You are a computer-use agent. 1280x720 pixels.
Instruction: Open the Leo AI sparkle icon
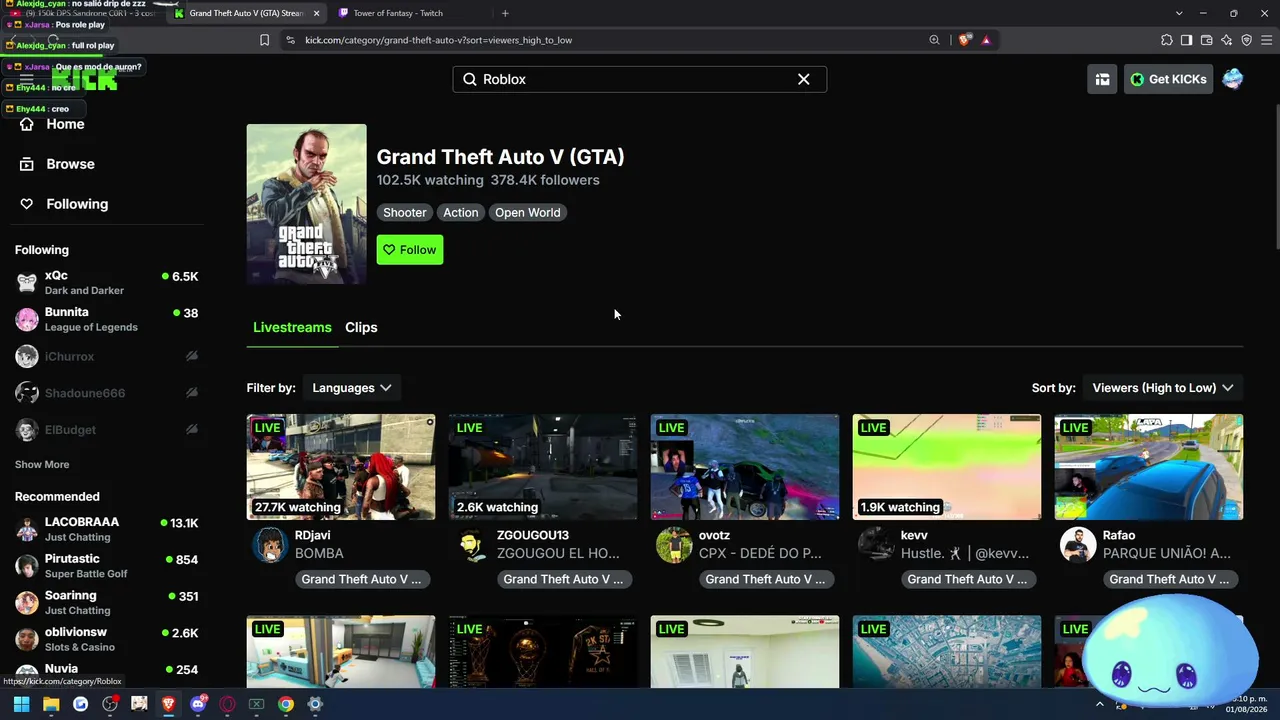pyautogui.click(x=1226, y=40)
